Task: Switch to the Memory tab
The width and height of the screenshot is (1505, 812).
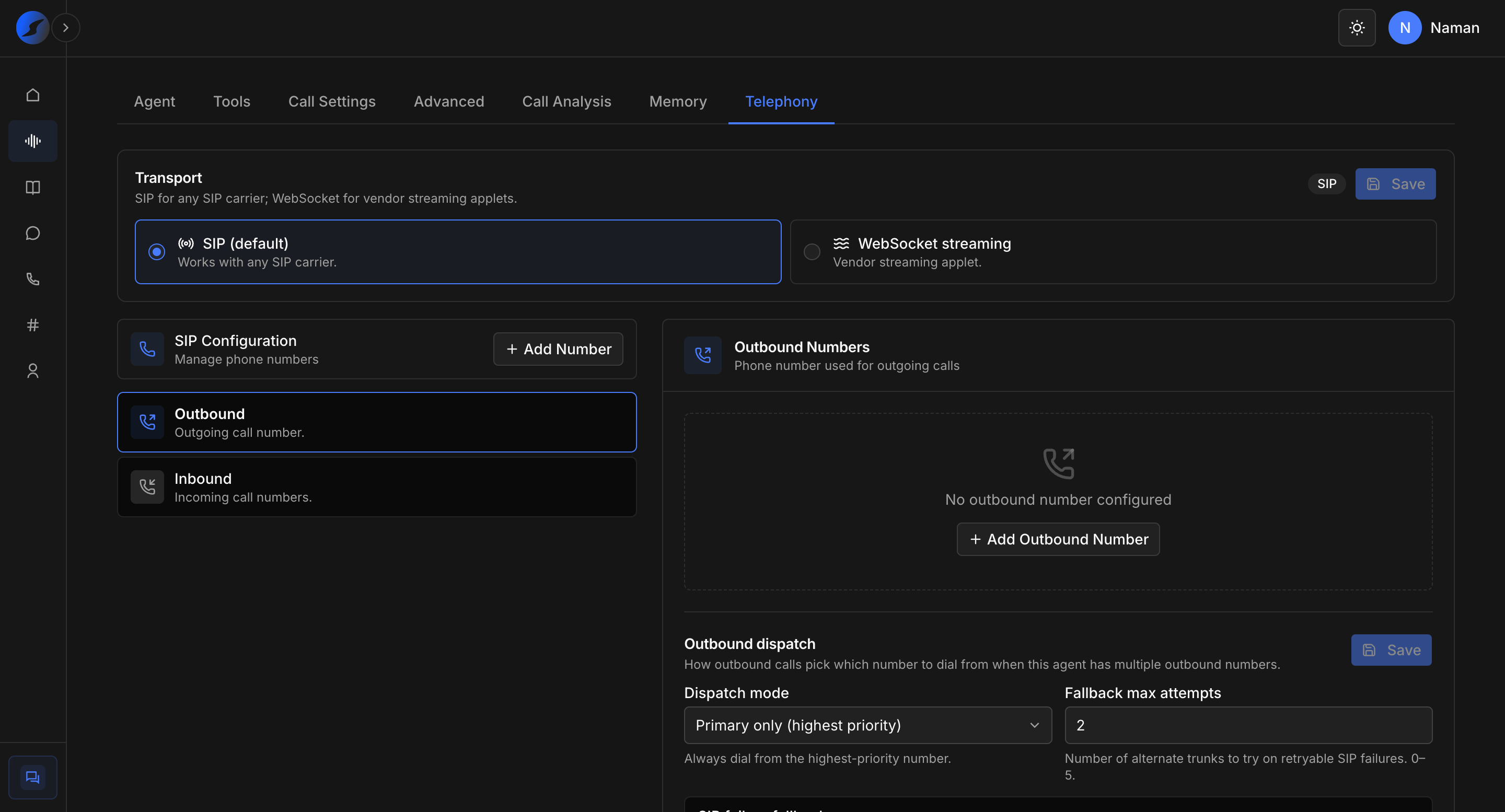Action: tap(678, 101)
